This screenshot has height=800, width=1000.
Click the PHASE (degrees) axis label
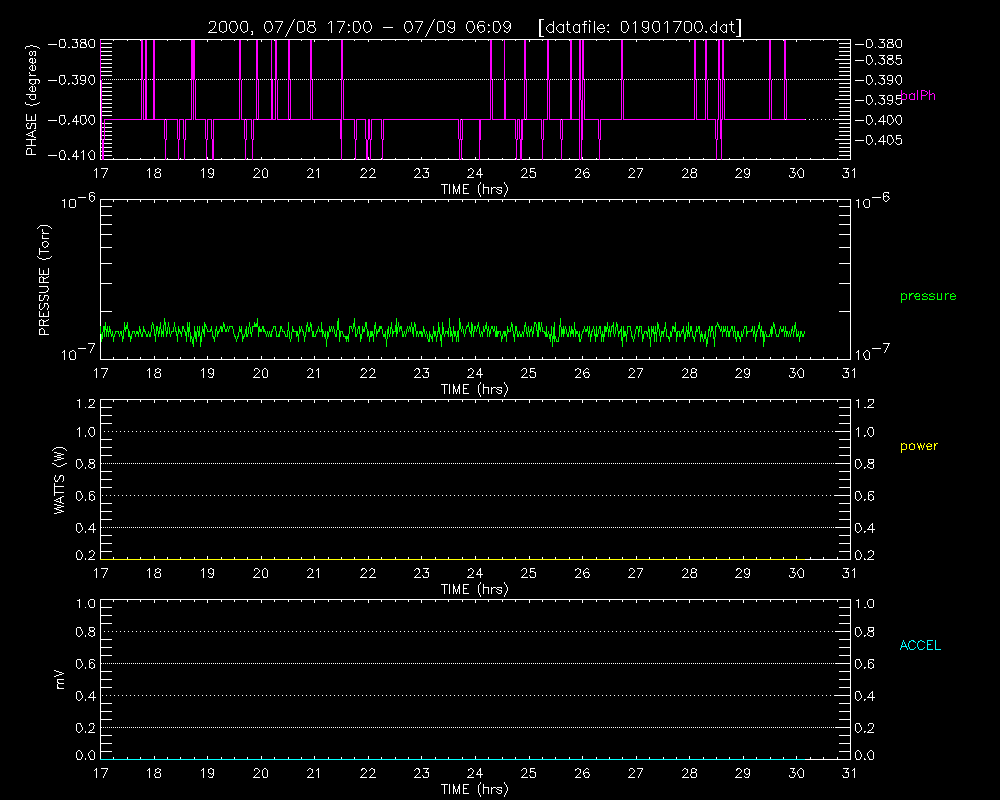31,100
